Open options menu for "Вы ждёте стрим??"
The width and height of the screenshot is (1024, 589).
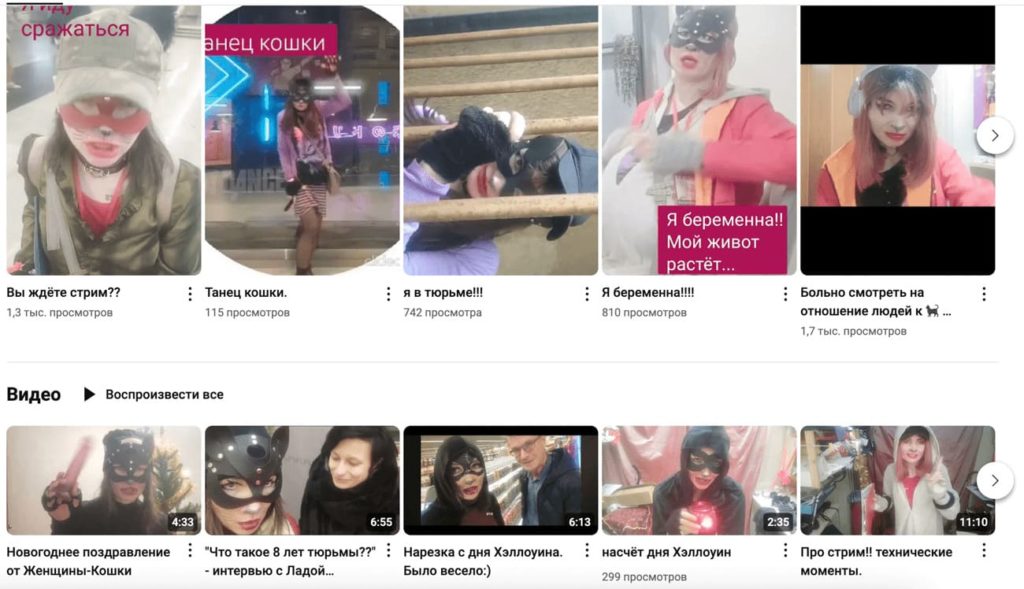pyautogui.click(x=190, y=294)
